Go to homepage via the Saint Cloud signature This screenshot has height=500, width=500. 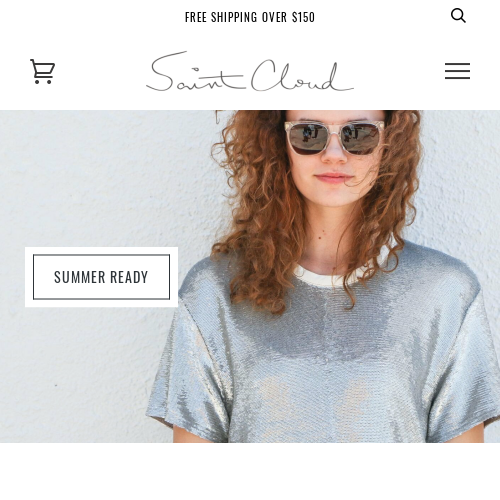click(250, 71)
